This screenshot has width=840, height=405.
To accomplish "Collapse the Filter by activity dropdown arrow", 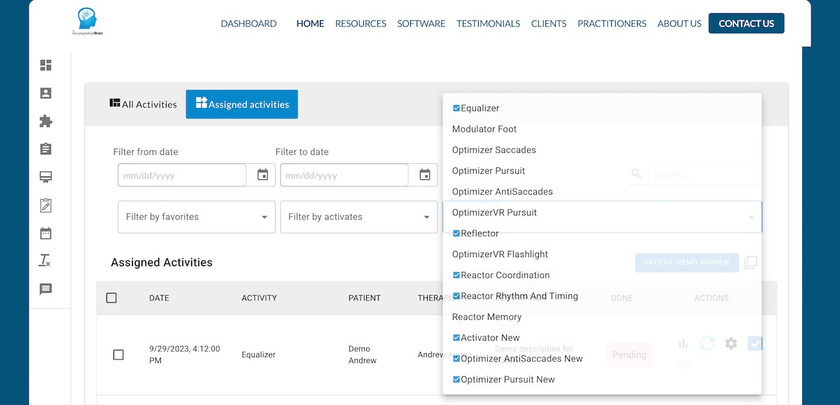I will [751, 217].
